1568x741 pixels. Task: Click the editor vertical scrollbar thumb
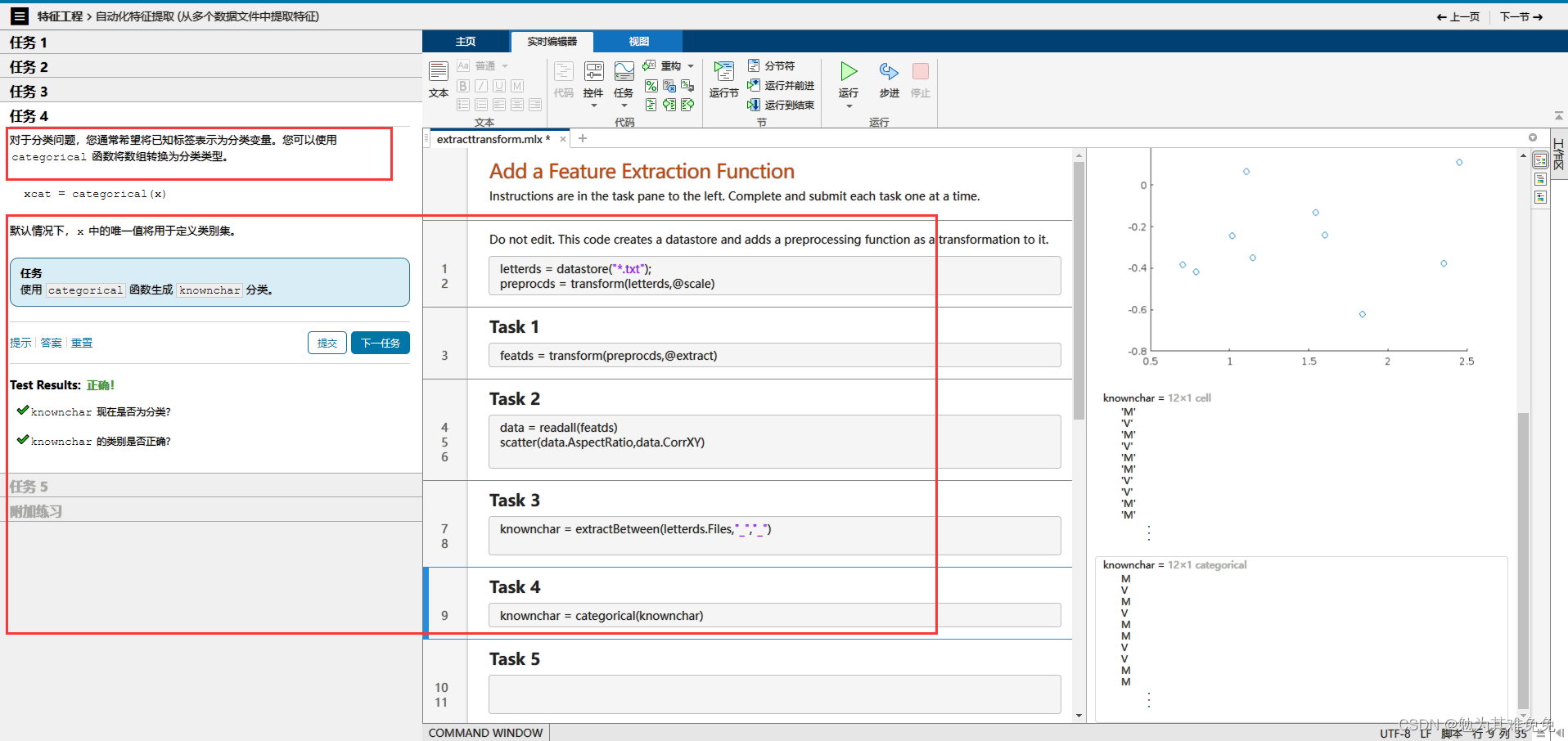(1079, 290)
